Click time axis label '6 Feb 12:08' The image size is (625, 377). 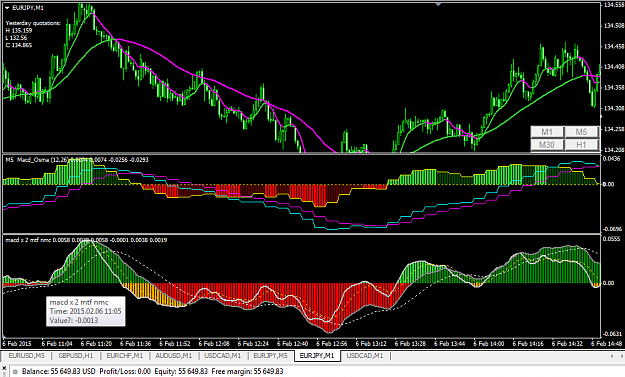214,344
